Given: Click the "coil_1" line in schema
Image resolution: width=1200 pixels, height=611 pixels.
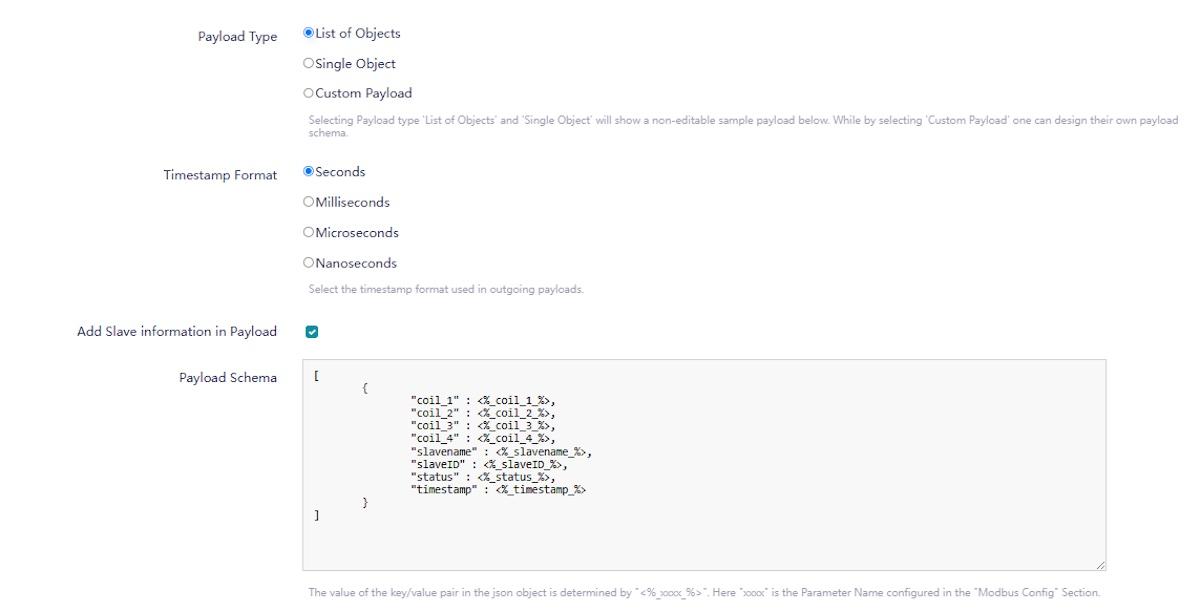Looking at the screenshot, I should [x=483, y=400].
